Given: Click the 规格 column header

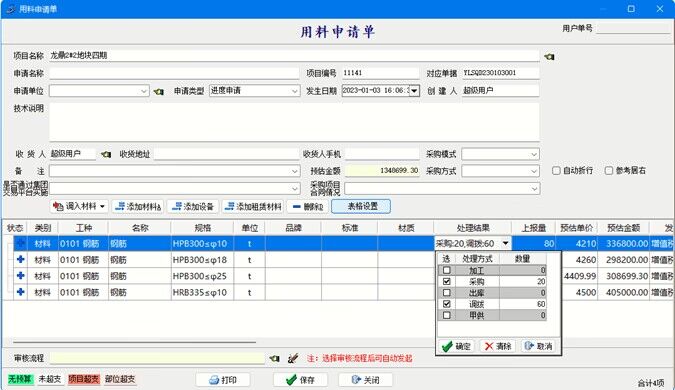Looking at the screenshot, I should [x=202, y=228].
